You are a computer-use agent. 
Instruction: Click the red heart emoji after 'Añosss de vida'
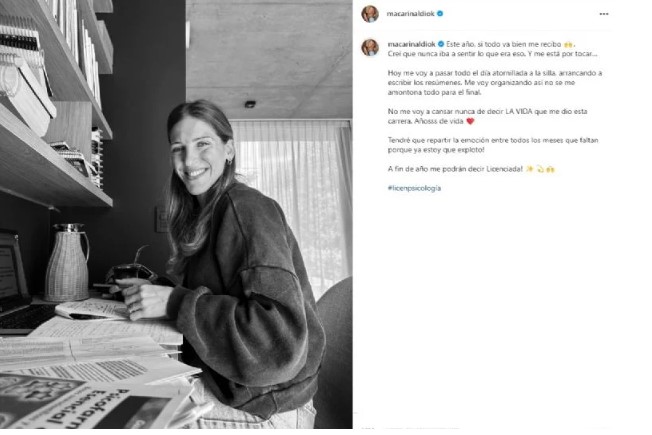pos(470,121)
